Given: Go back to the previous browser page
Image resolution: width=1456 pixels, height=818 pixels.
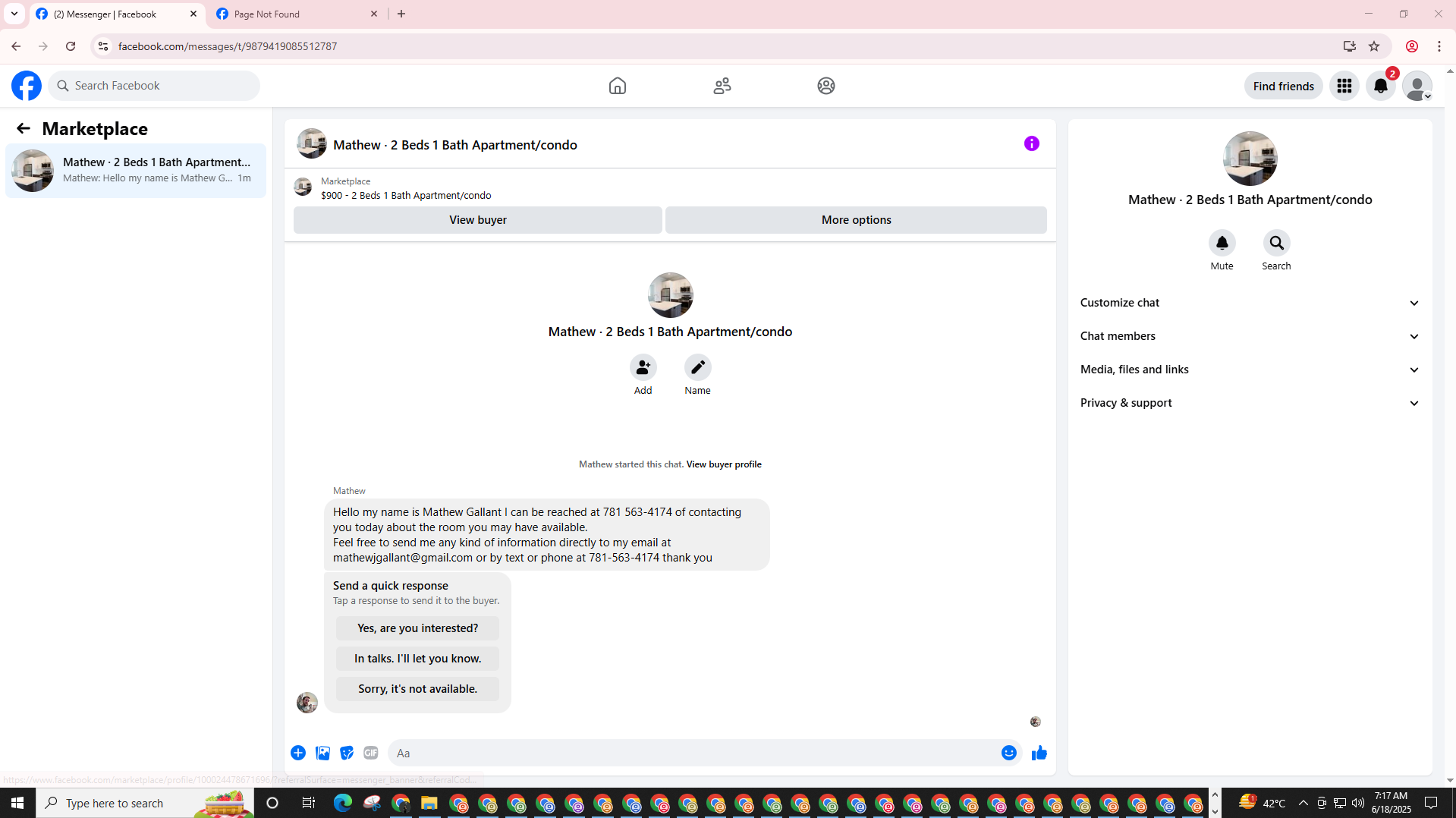Looking at the screenshot, I should pos(16,46).
